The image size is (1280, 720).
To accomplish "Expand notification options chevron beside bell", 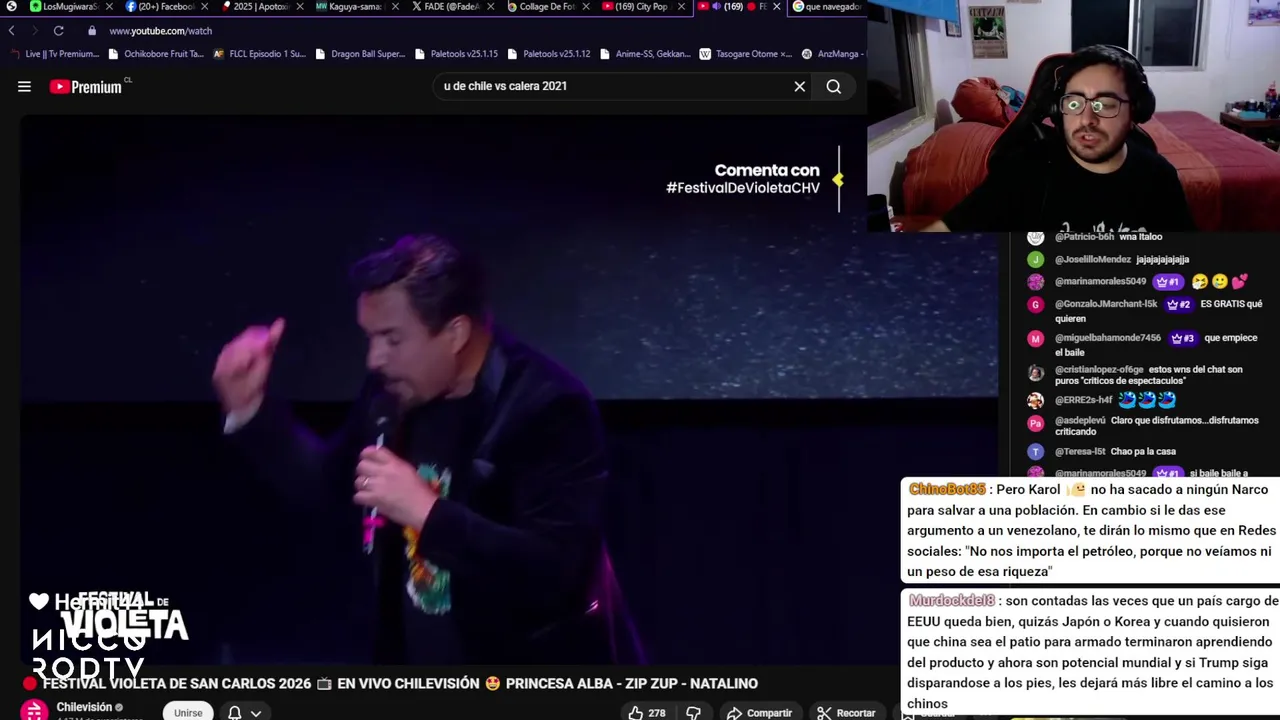I will point(256,713).
